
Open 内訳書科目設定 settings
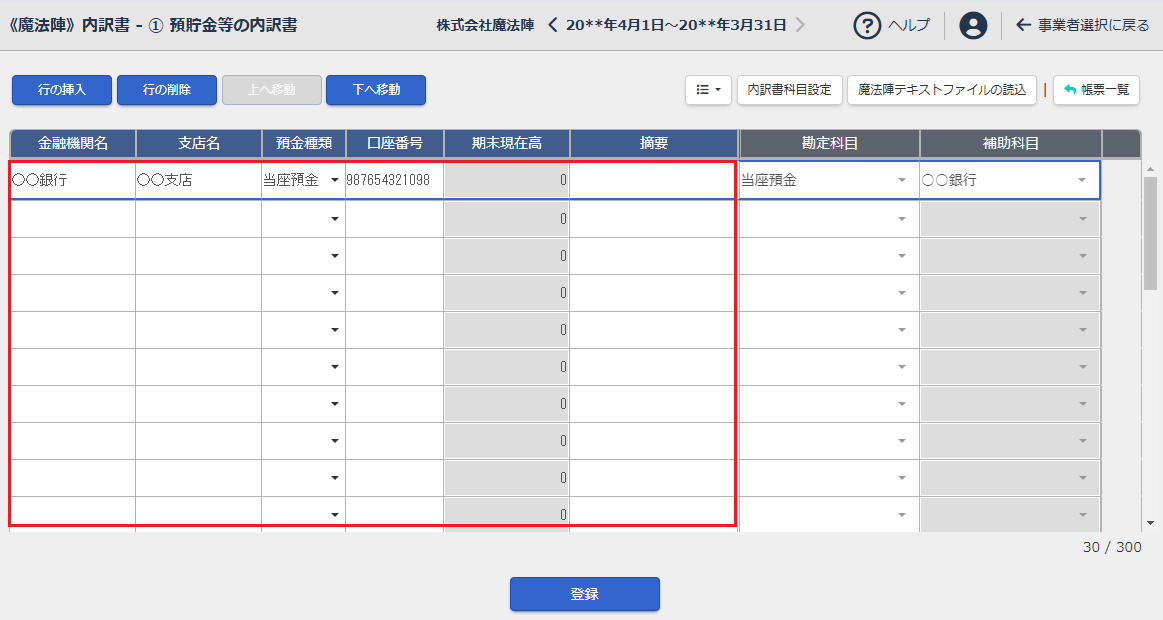pos(790,90)
